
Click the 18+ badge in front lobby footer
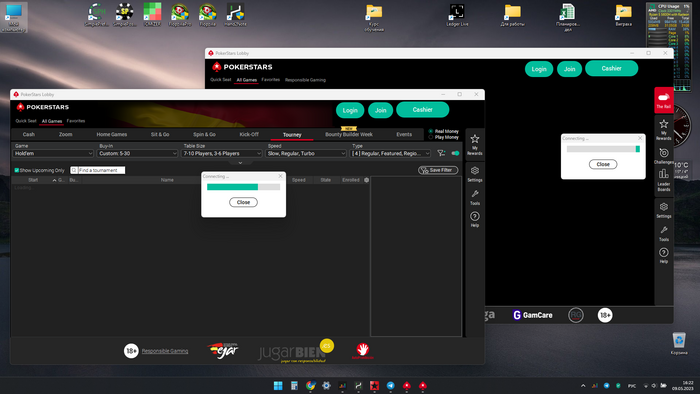pyautogui.click(x=131, y=351)
